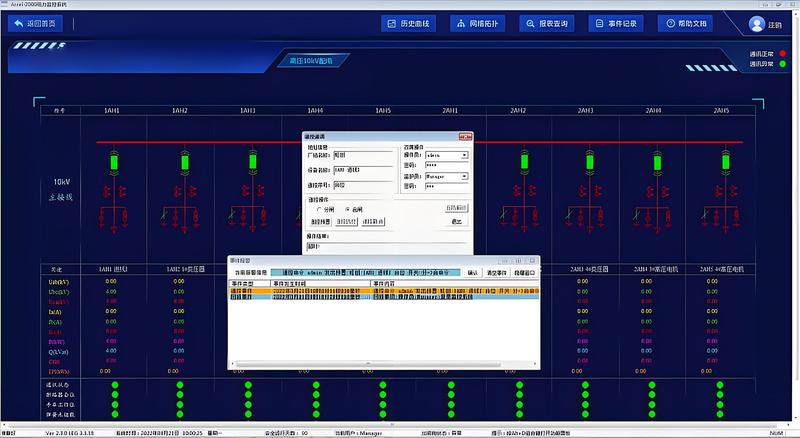Open 报表查询 report query
800x438 pixels.
[548, 23]
